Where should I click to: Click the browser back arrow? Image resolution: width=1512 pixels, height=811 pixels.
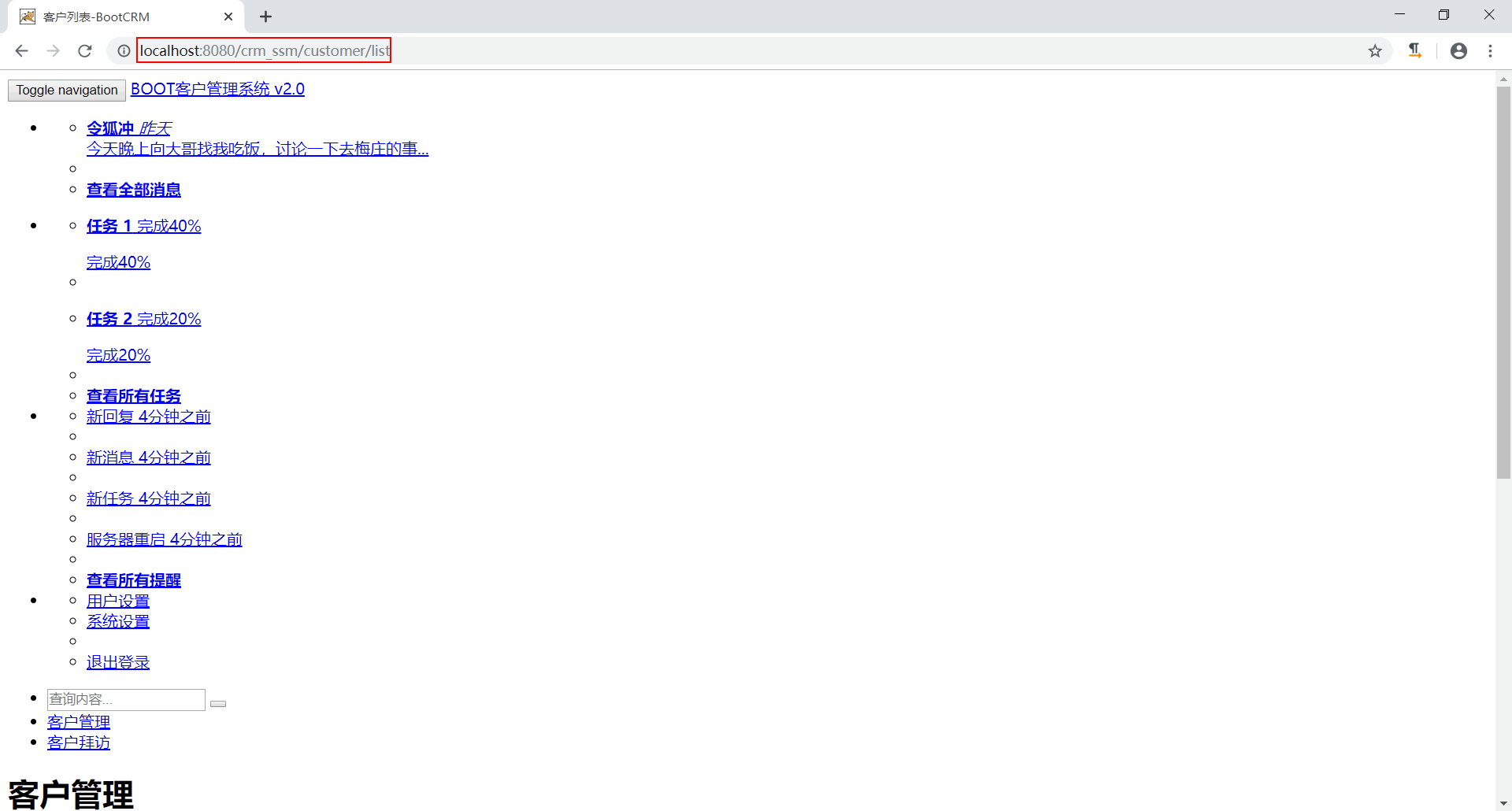pyautogui.click(x=21, y=50)
